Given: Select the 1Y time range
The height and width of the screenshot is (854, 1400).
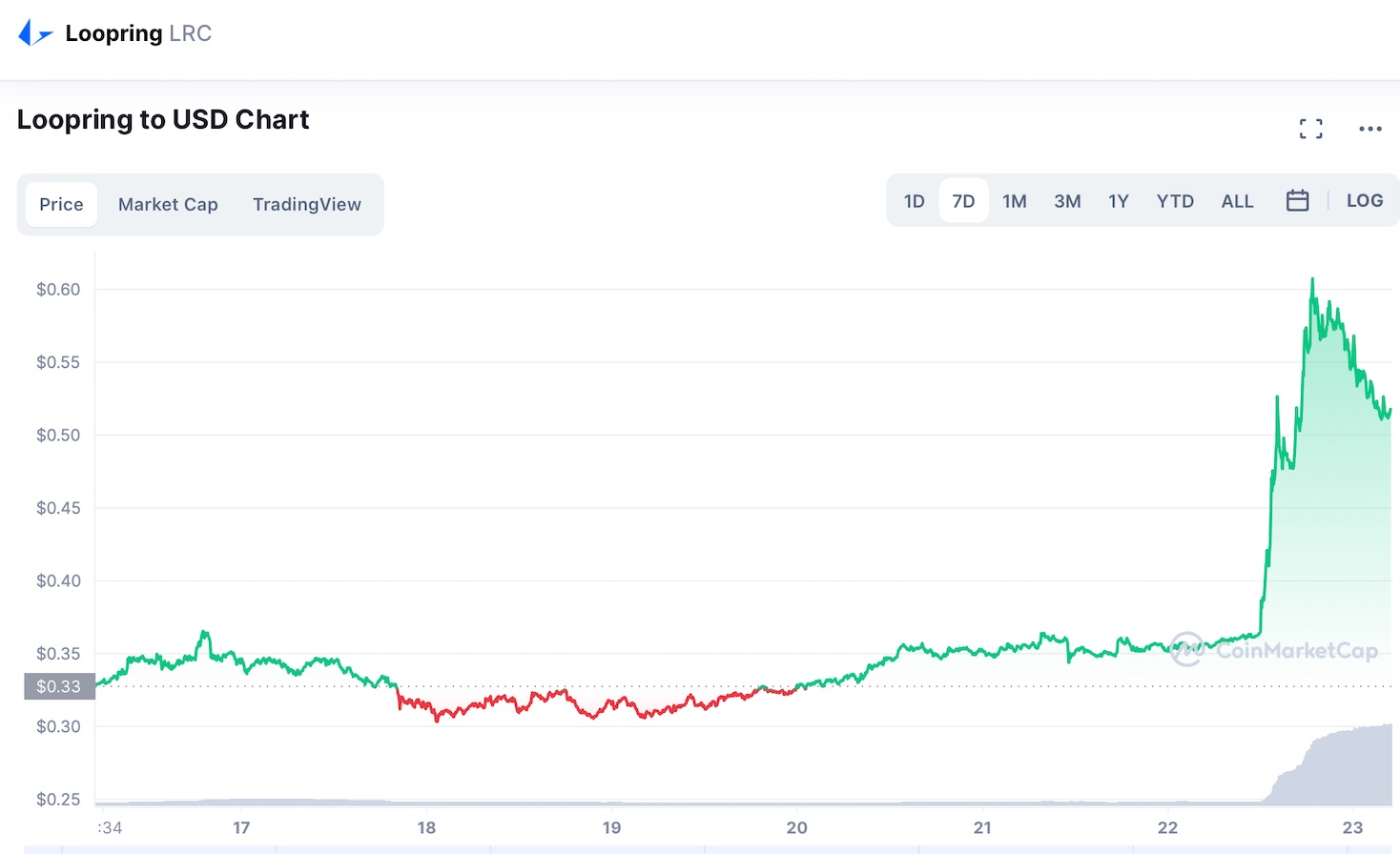Looking at the screenshot, I should 1119,201.
